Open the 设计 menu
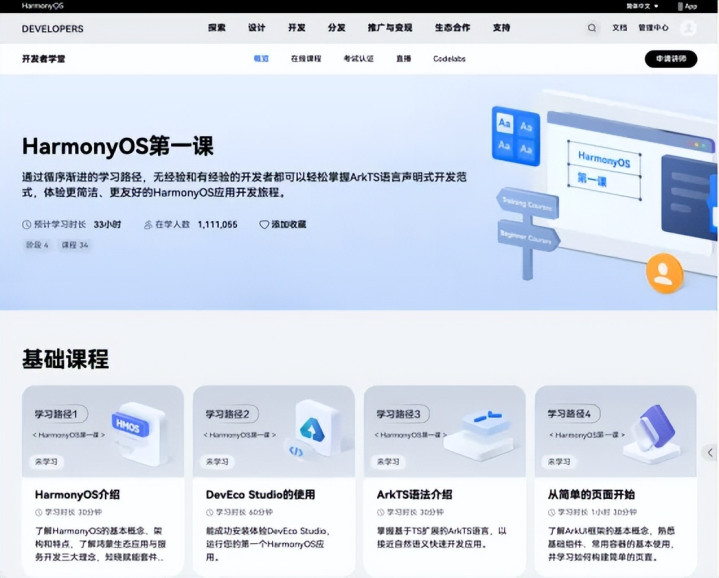Viewport: 719px width, 578px height. tap(257, 28)
